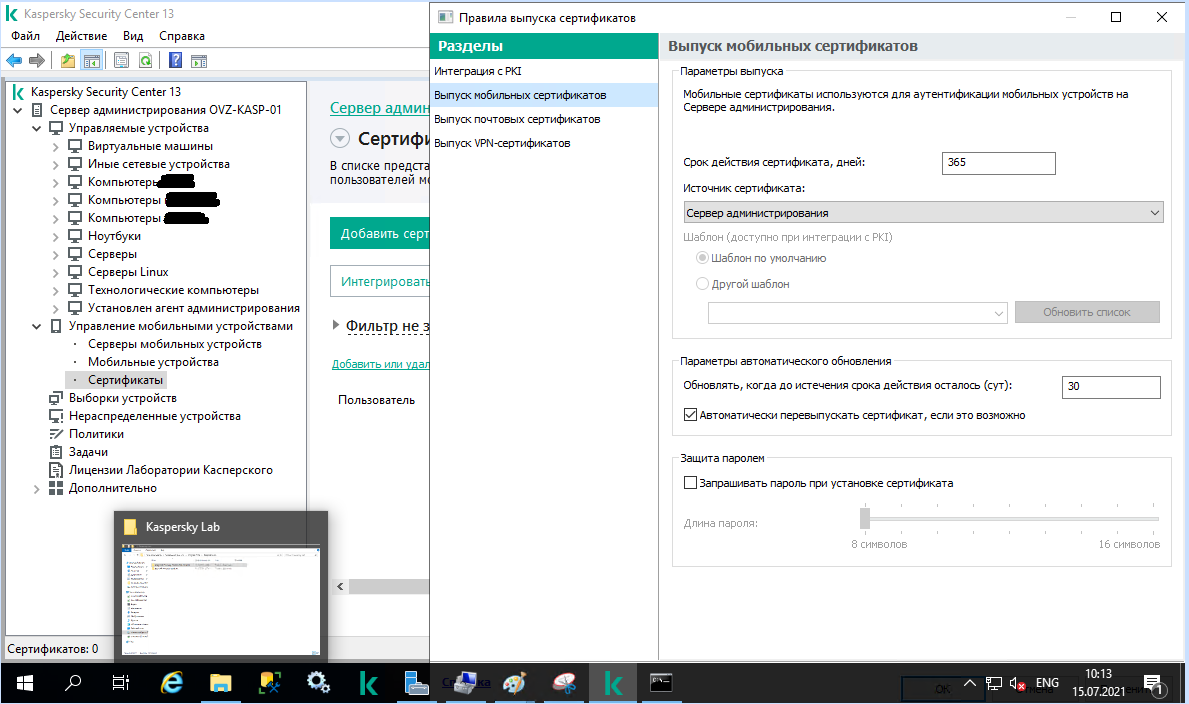Open the settings gears taskbar icon
Image resolution: width=1189 pixels, height=704 pixels.
318,684
